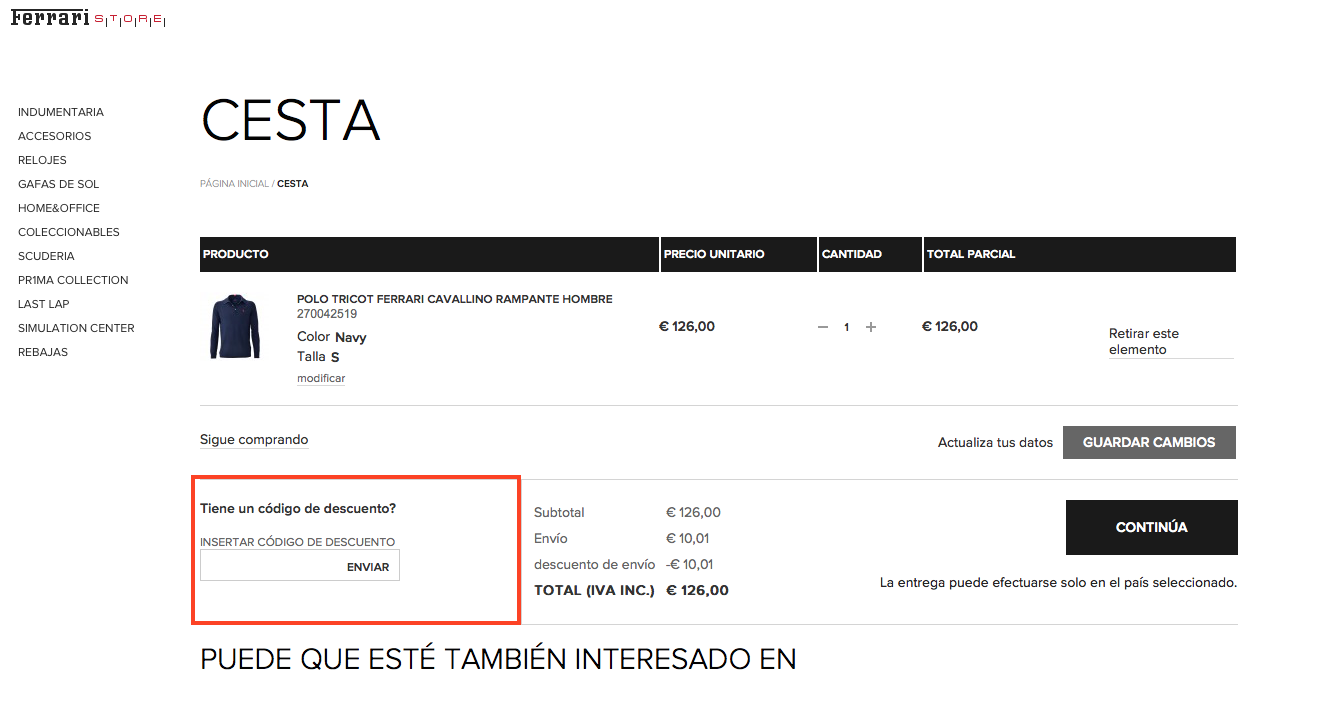Select ACCESORIOS in the sidebar
1341x724 pixels.
point(54,135)
